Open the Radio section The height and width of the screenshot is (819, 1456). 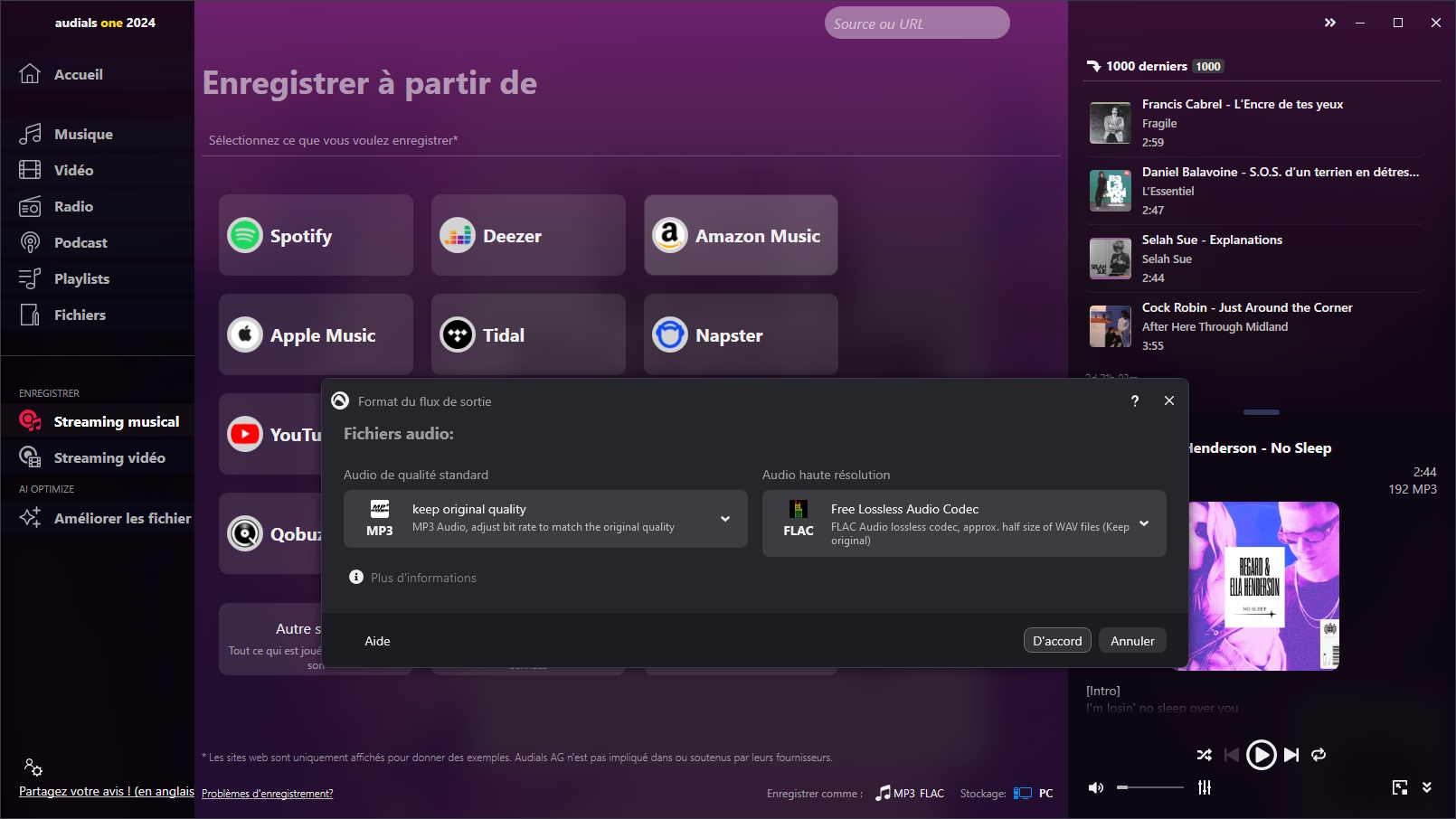(97, 206)
